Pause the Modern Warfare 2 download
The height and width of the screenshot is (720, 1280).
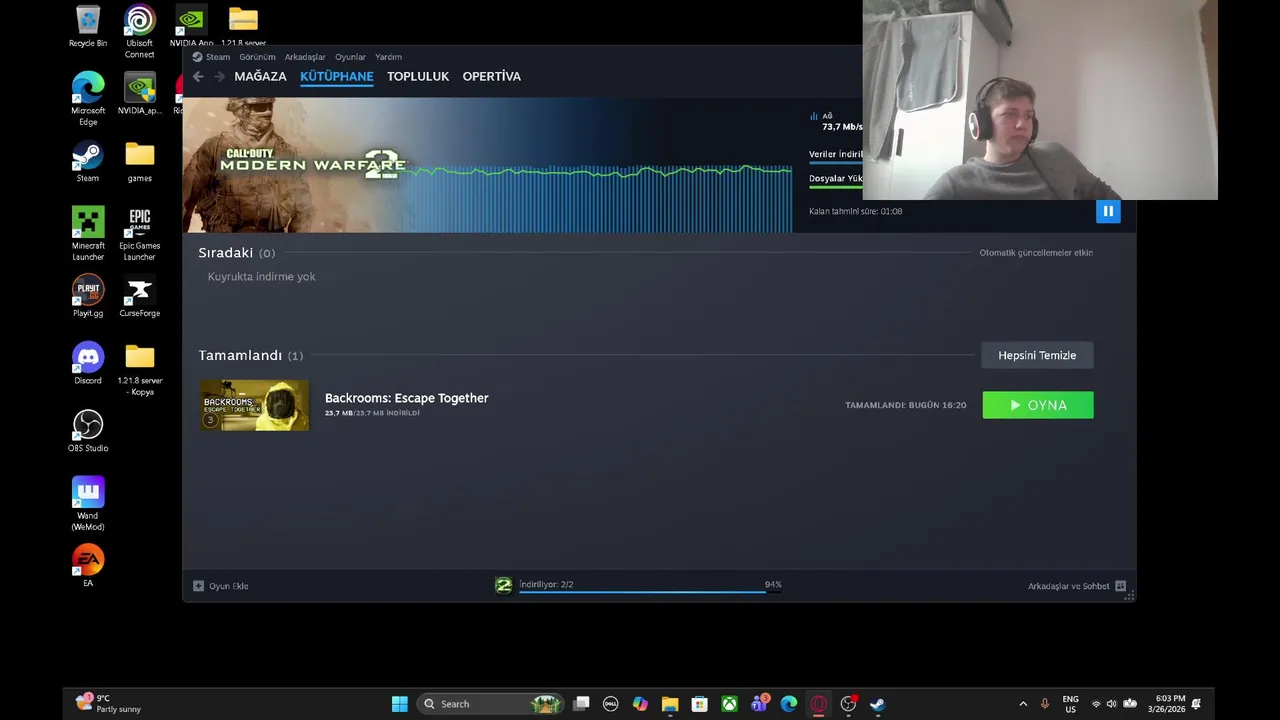tap(1108, 211)
